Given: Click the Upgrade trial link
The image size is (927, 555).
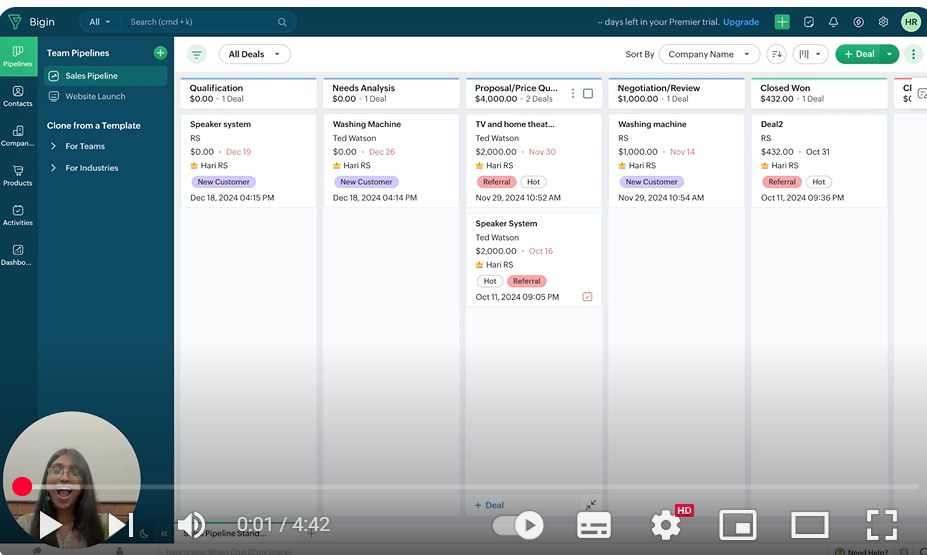Looking at the screenshot, I should point(741,22).
